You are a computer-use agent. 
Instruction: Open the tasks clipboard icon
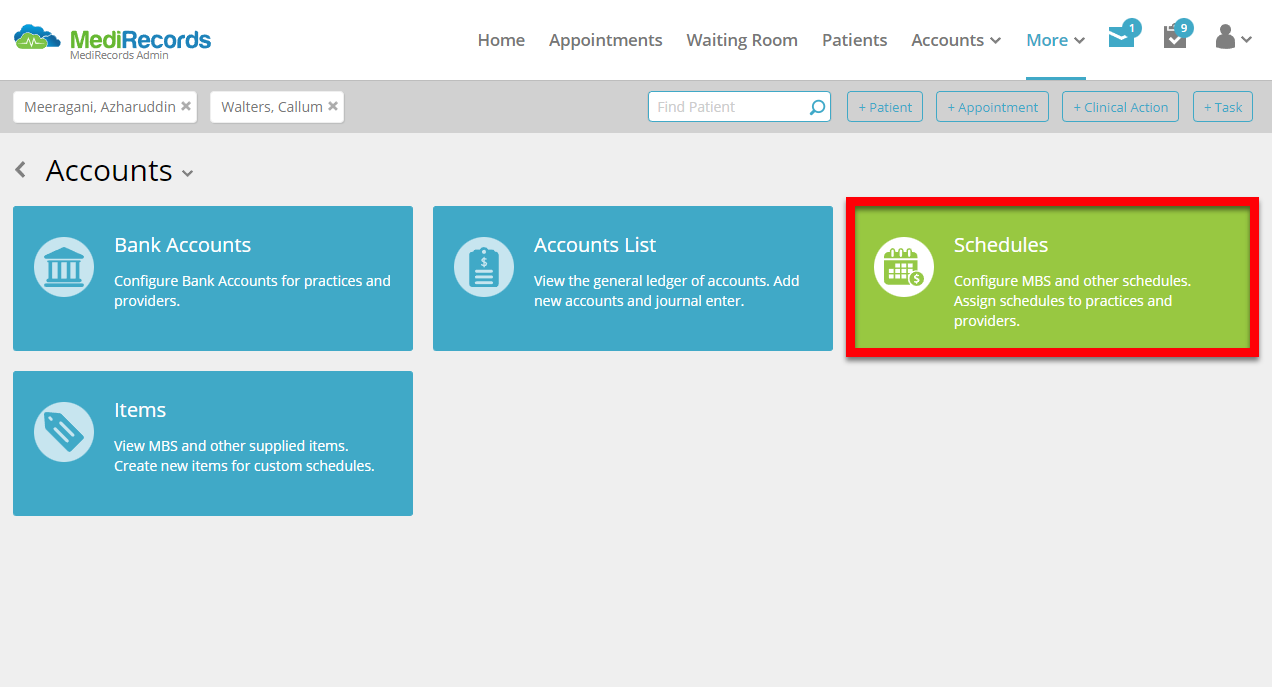coord(1174,38)
